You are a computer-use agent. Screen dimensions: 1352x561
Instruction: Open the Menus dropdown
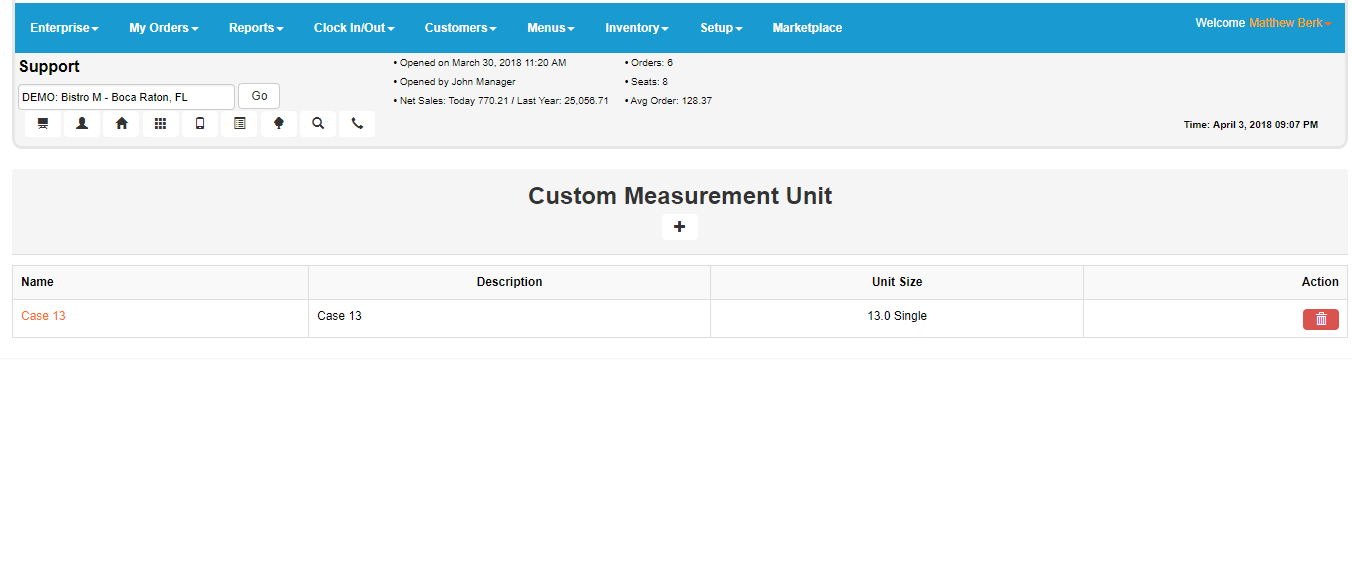point(551,28)
